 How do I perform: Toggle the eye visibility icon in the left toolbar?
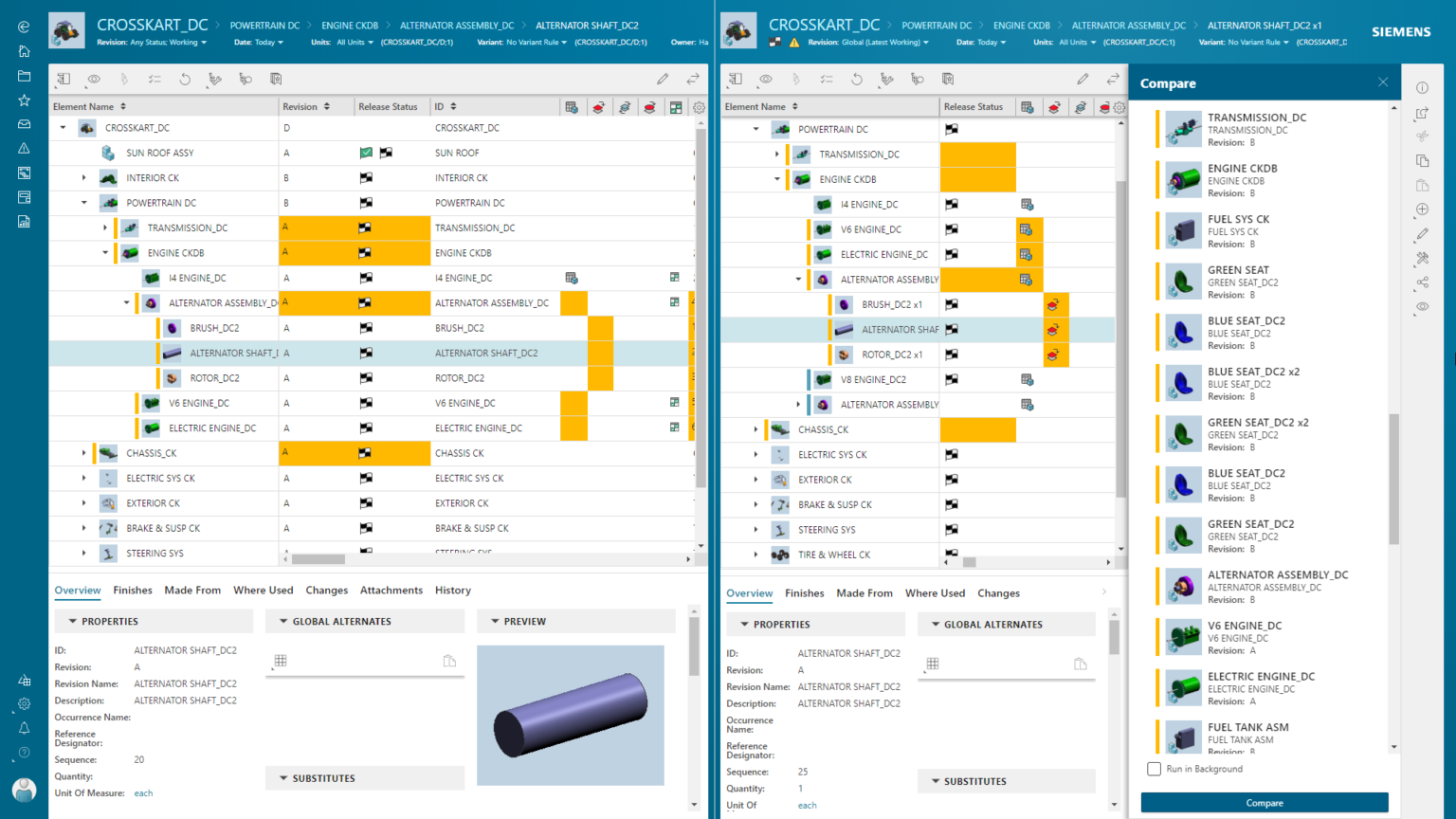[94, 80]
